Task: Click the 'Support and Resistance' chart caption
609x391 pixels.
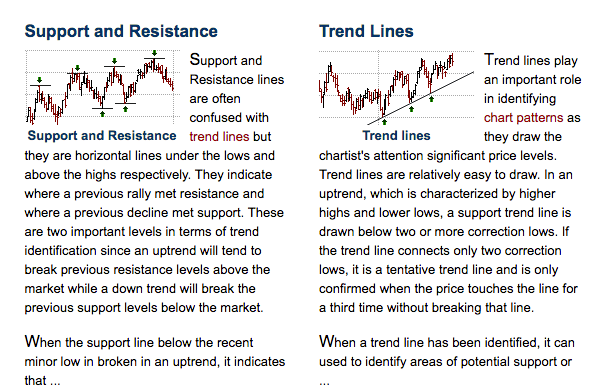Action: 102,136
